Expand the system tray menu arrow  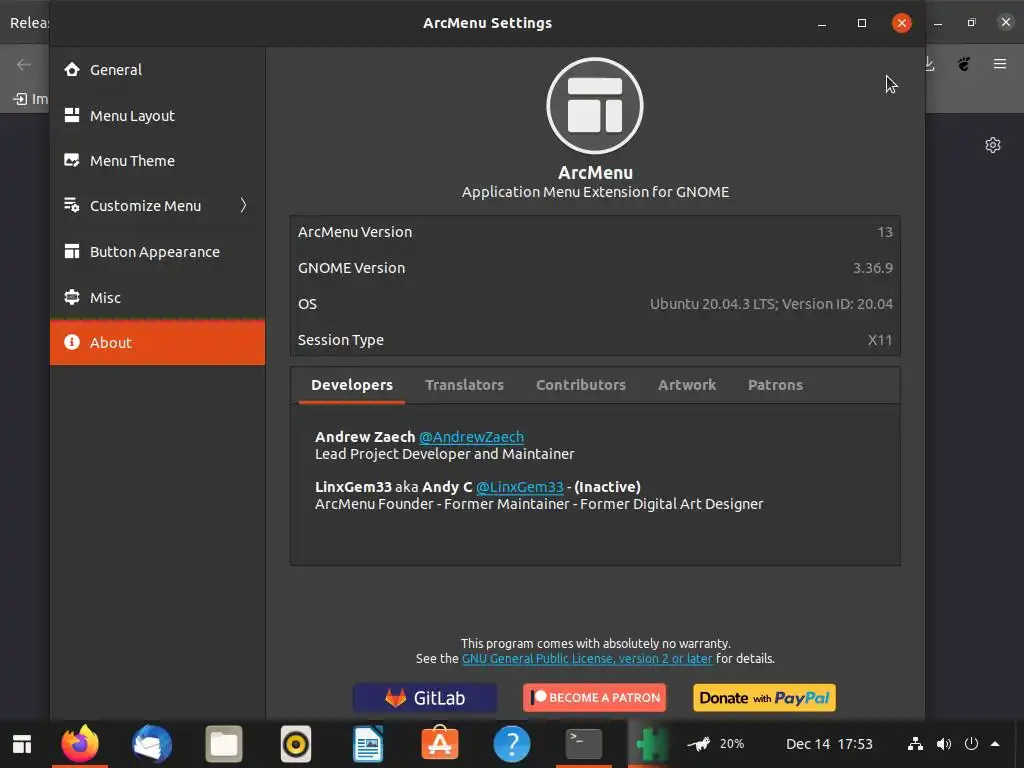[x=995, y=744]
